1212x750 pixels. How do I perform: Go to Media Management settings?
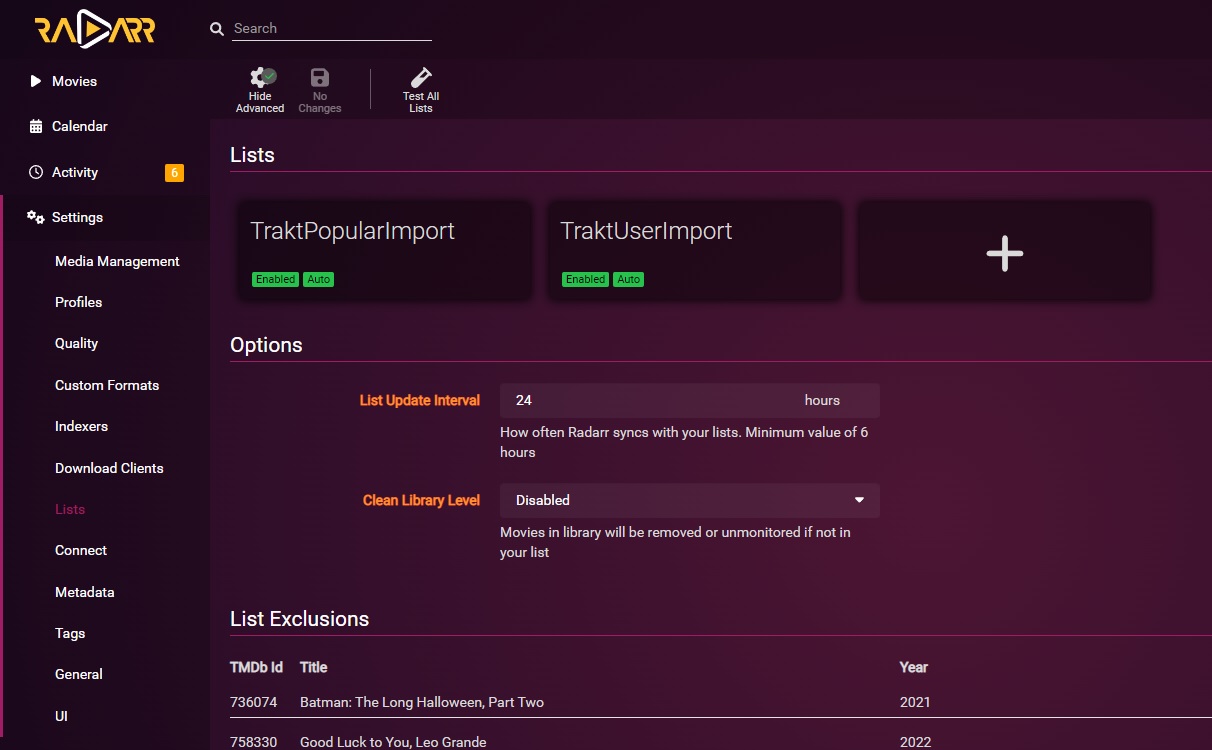pos(117,261)
